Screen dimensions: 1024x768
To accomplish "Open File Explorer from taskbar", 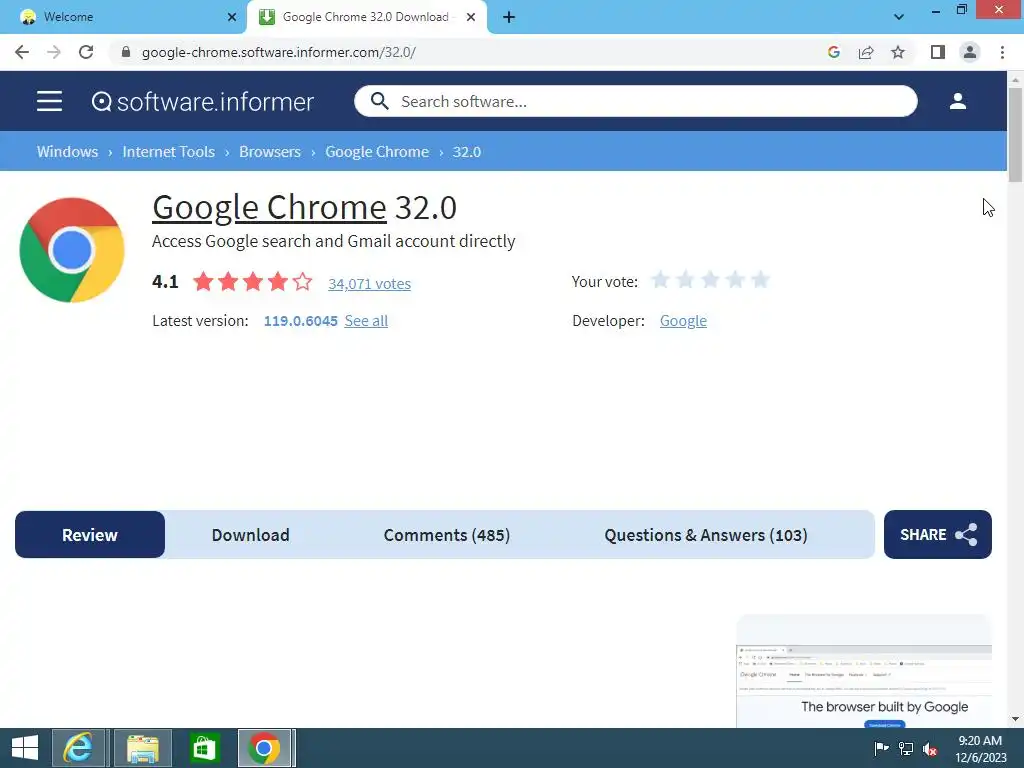I will (x=143, y=748).
